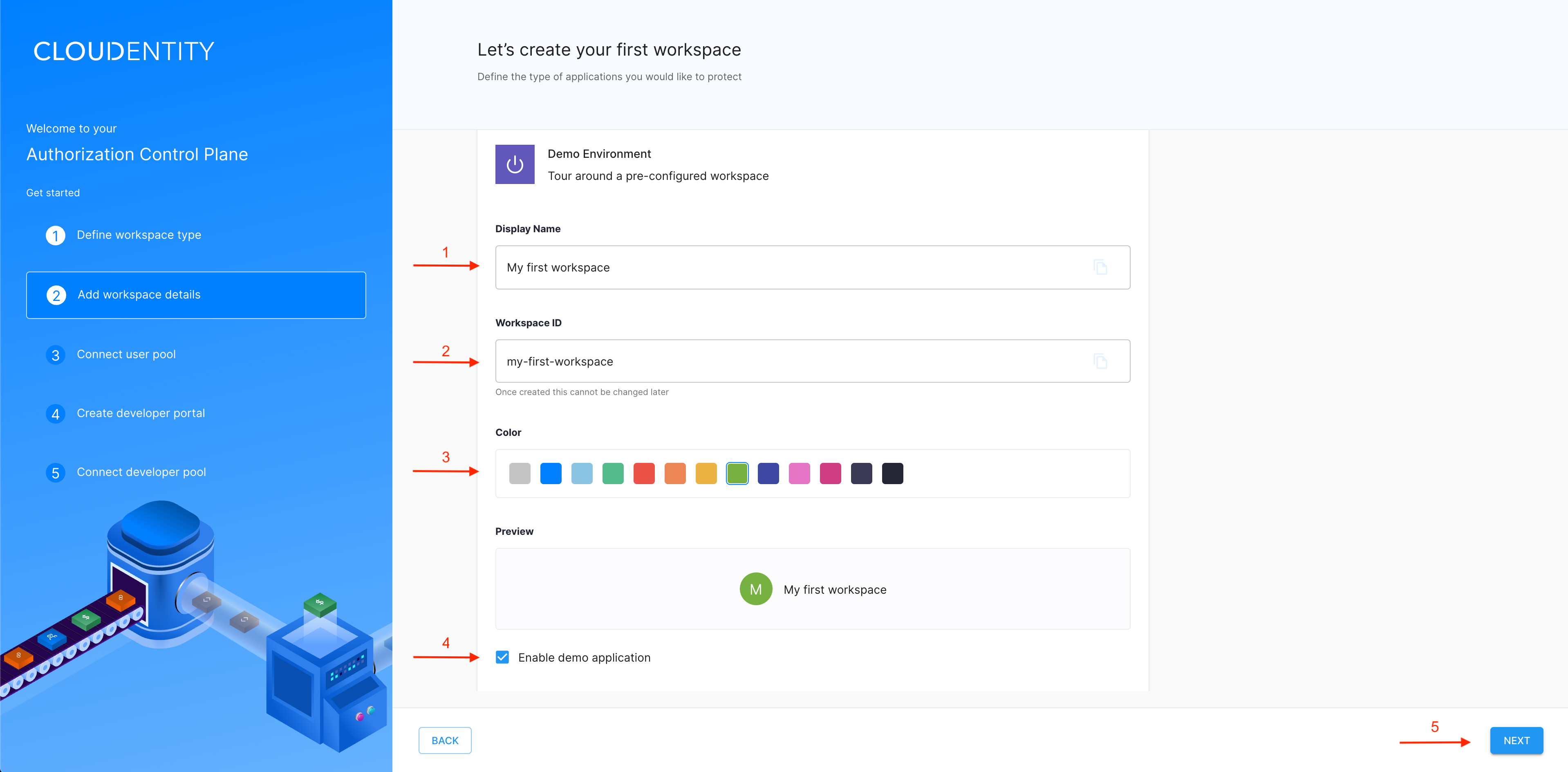The image size is (1568, 772).
Task: Click the NEXT button
Action: tap(1516, 741)
